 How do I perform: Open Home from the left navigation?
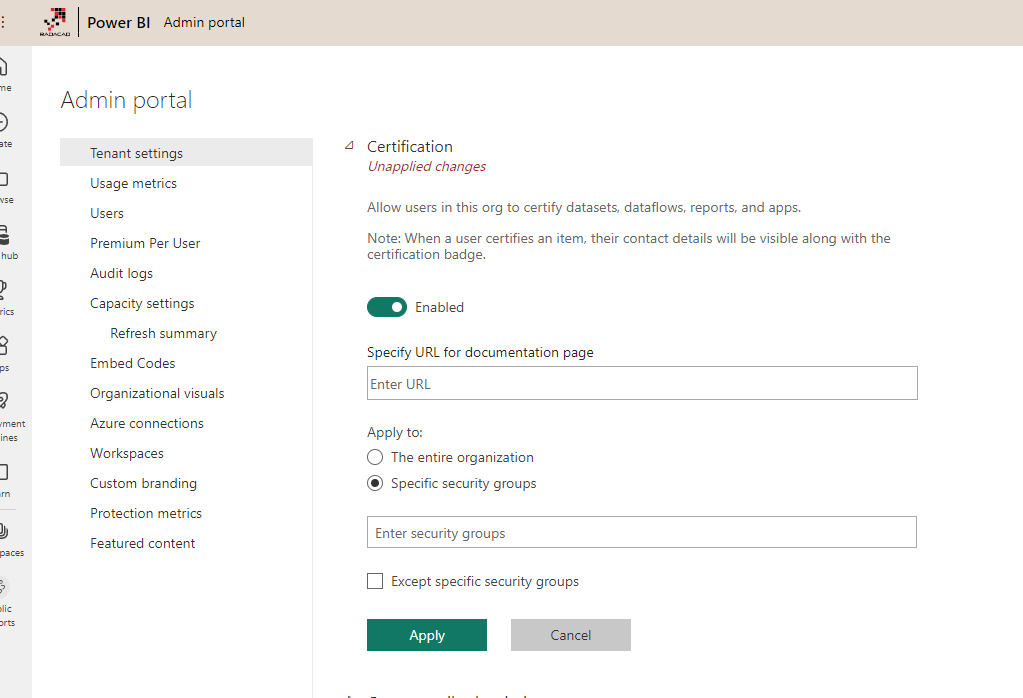pos(4,68)
